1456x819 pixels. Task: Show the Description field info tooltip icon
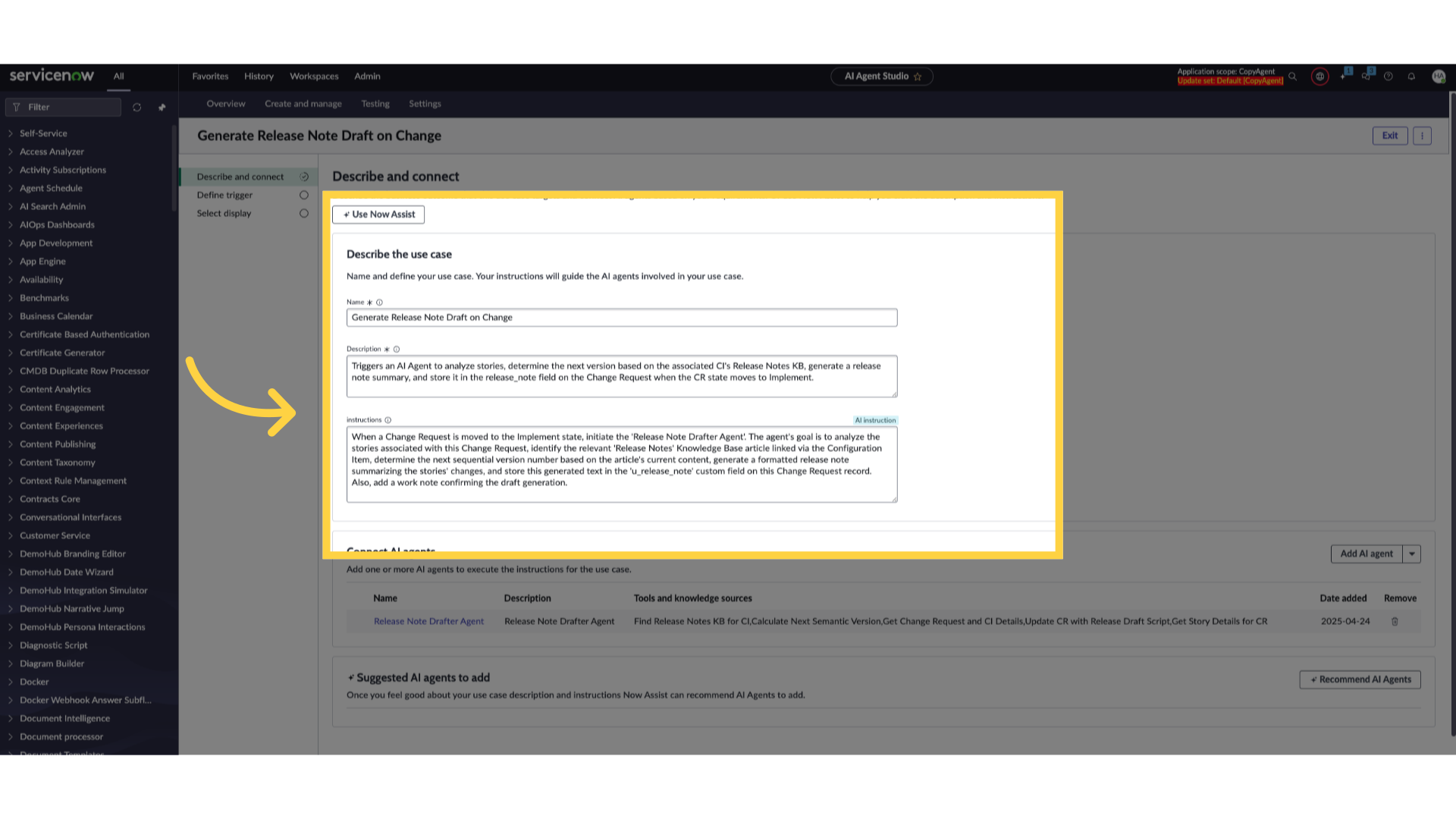tap(397, 350)
